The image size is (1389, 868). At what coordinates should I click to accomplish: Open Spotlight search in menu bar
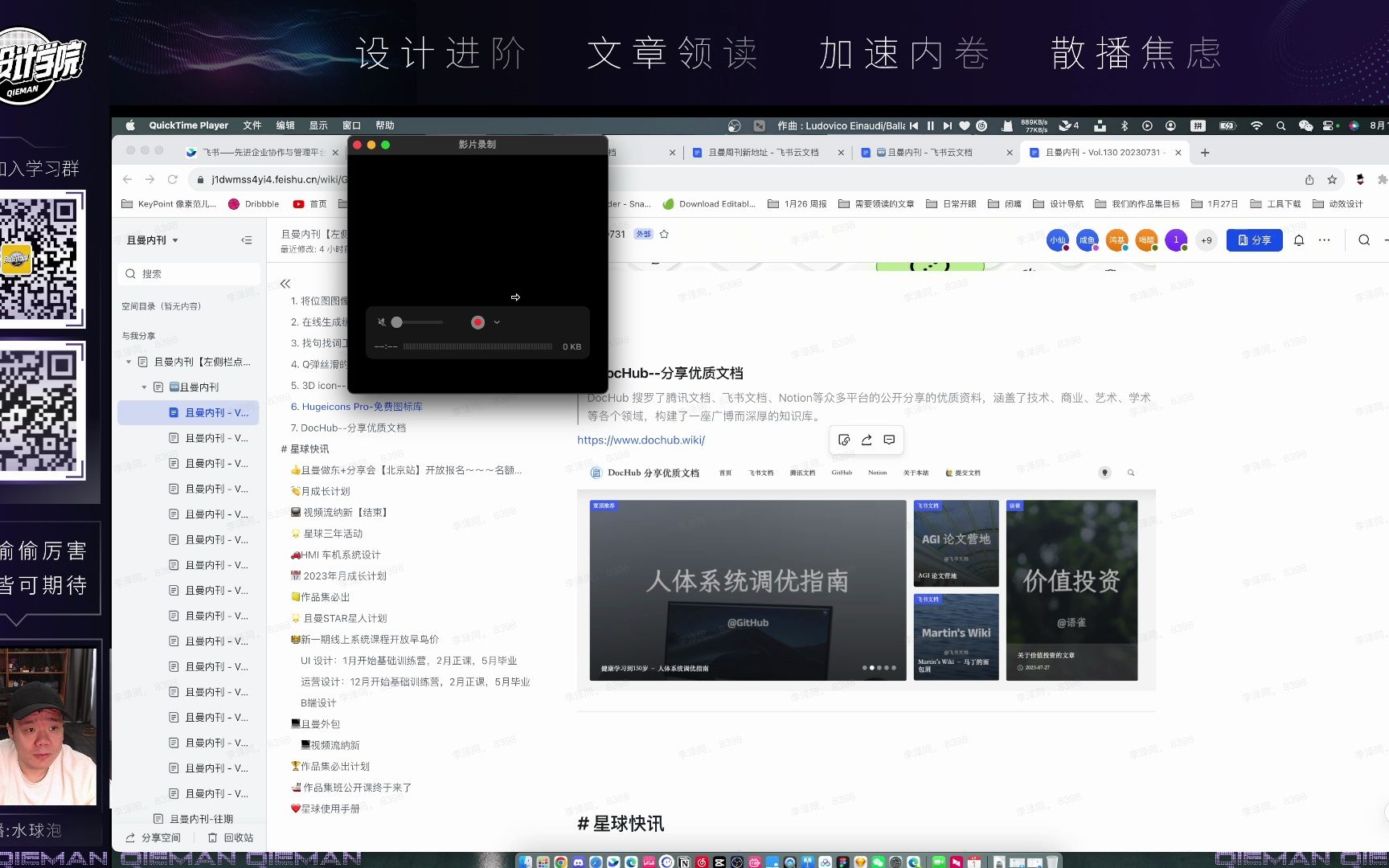[x=1280, y=125]
